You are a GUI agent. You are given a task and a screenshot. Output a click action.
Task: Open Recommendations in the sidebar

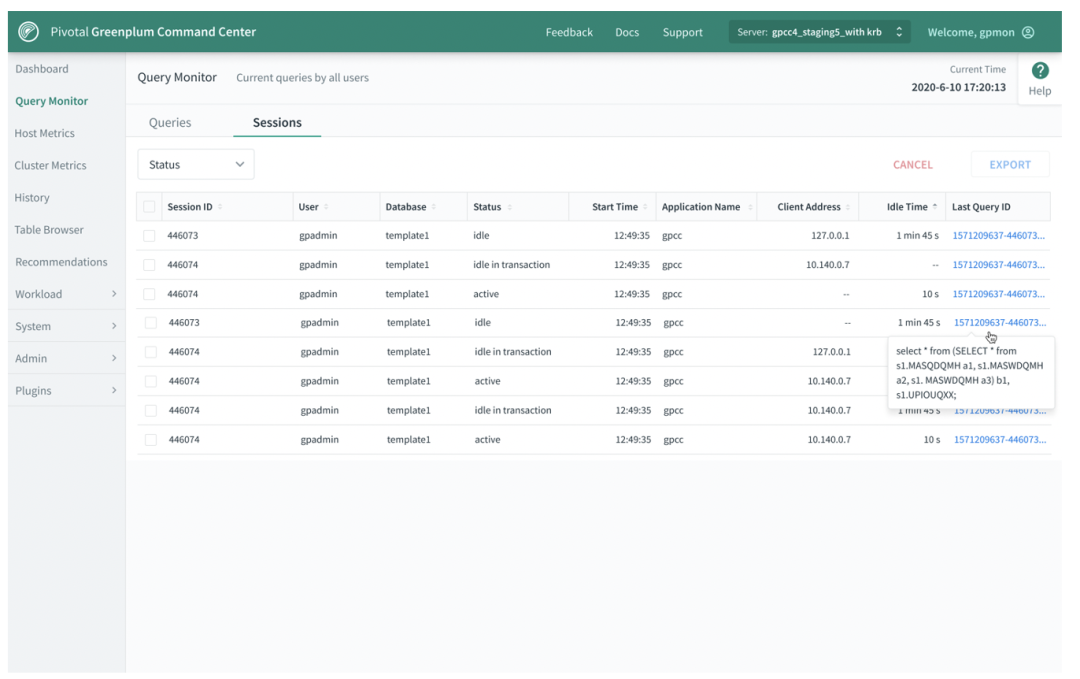[x=61, y=262]
